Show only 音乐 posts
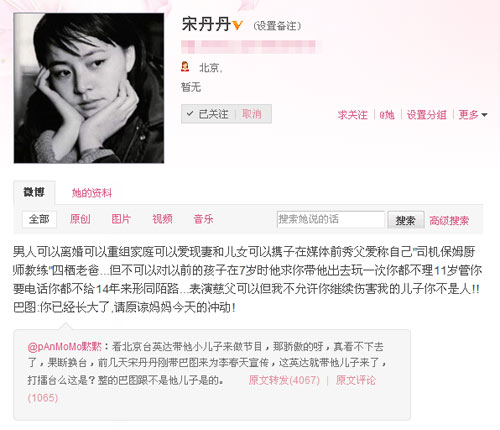Image resolution: width=500 pixels, height=430 pixels. [203, 219]
